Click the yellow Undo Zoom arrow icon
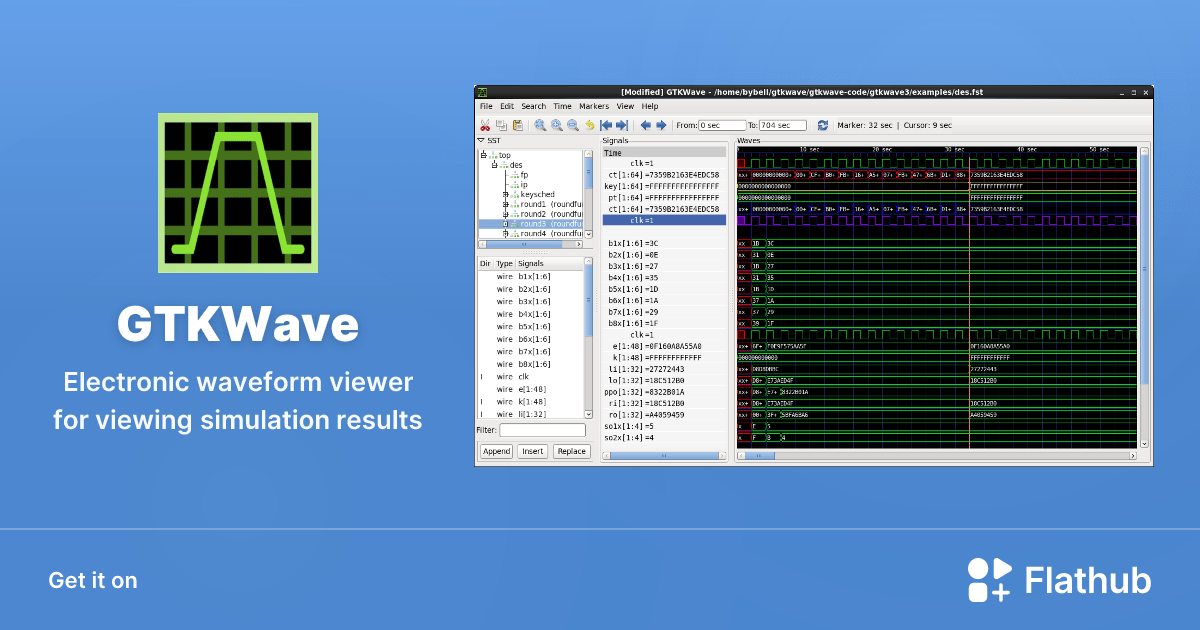The height and width of the screenshot is (630, 1200). pos(589,125)
